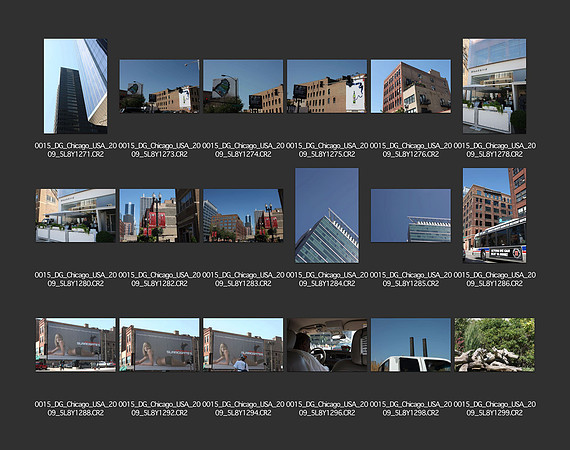This screenshot has height=450, width=570.
Task: Click filename label ending 5L8Y1274.CR2
Action: tap(243, 150)
